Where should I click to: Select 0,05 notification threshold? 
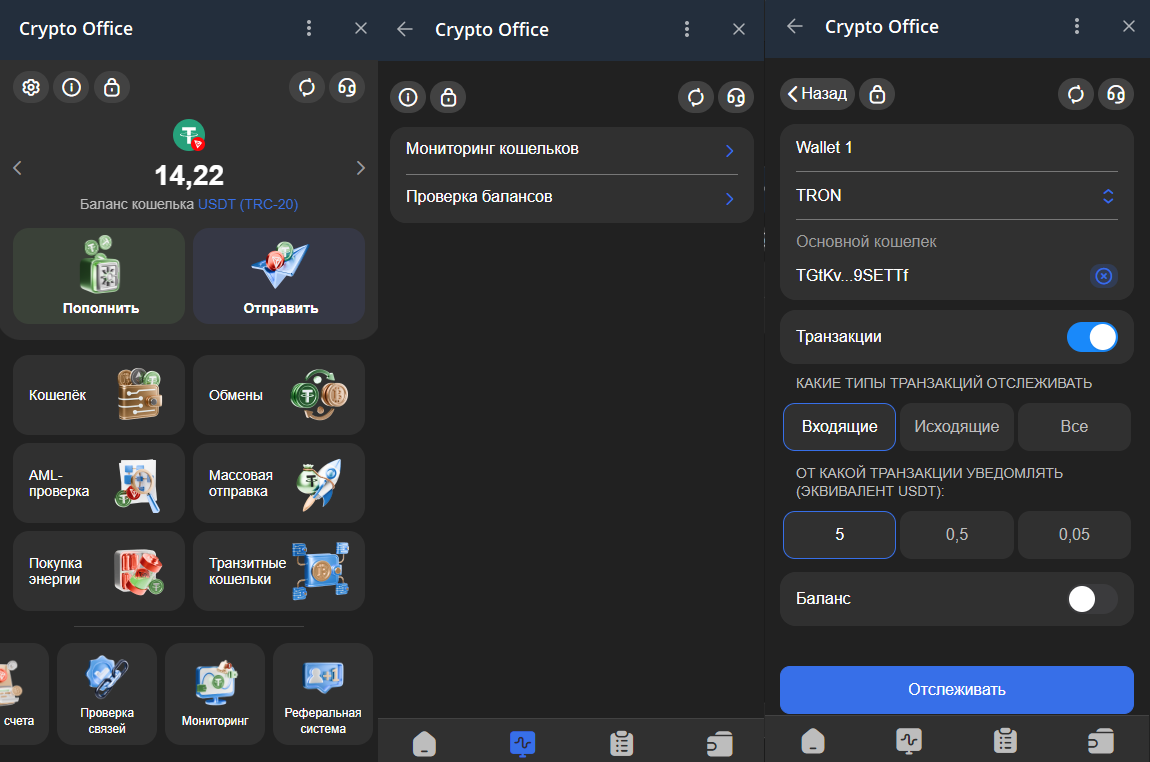(1074, 535)
